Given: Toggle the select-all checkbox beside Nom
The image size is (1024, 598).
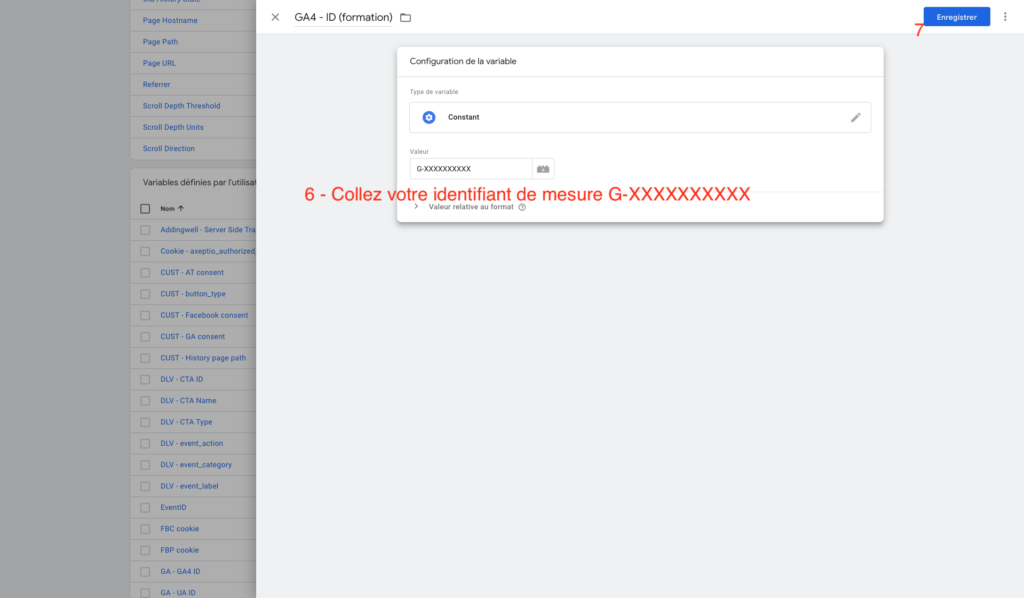Looking at the screenshot, I should [x=145, y=209].
